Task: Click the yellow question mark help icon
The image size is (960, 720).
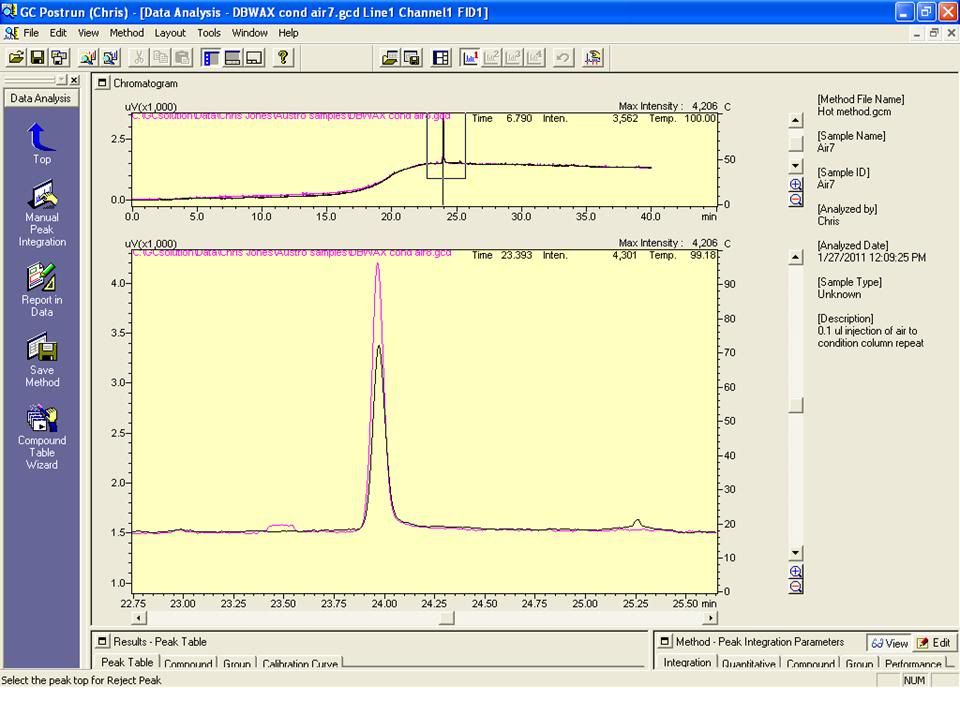Action: 283,58
